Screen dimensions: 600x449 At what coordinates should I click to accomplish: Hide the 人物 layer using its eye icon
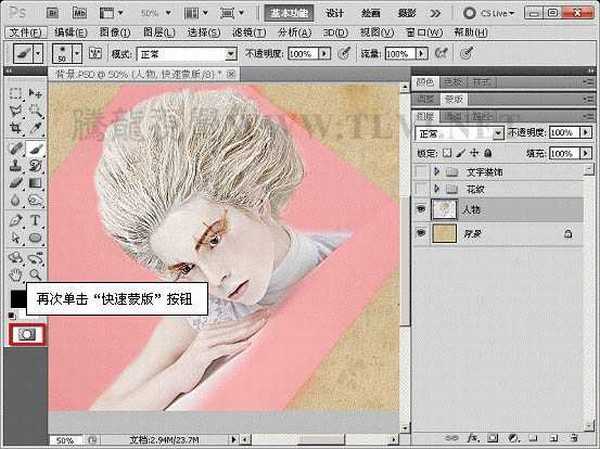point(419,210)
